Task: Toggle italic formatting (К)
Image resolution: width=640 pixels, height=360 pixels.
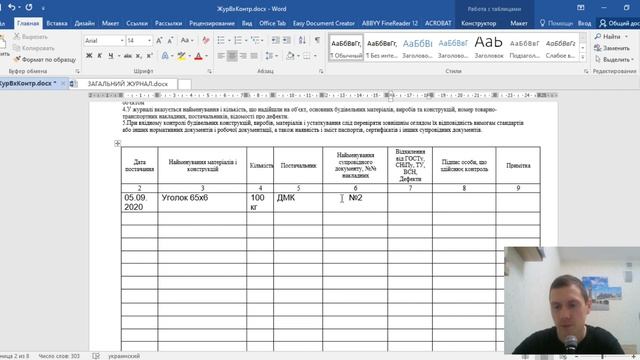Action: pos(100,56)
